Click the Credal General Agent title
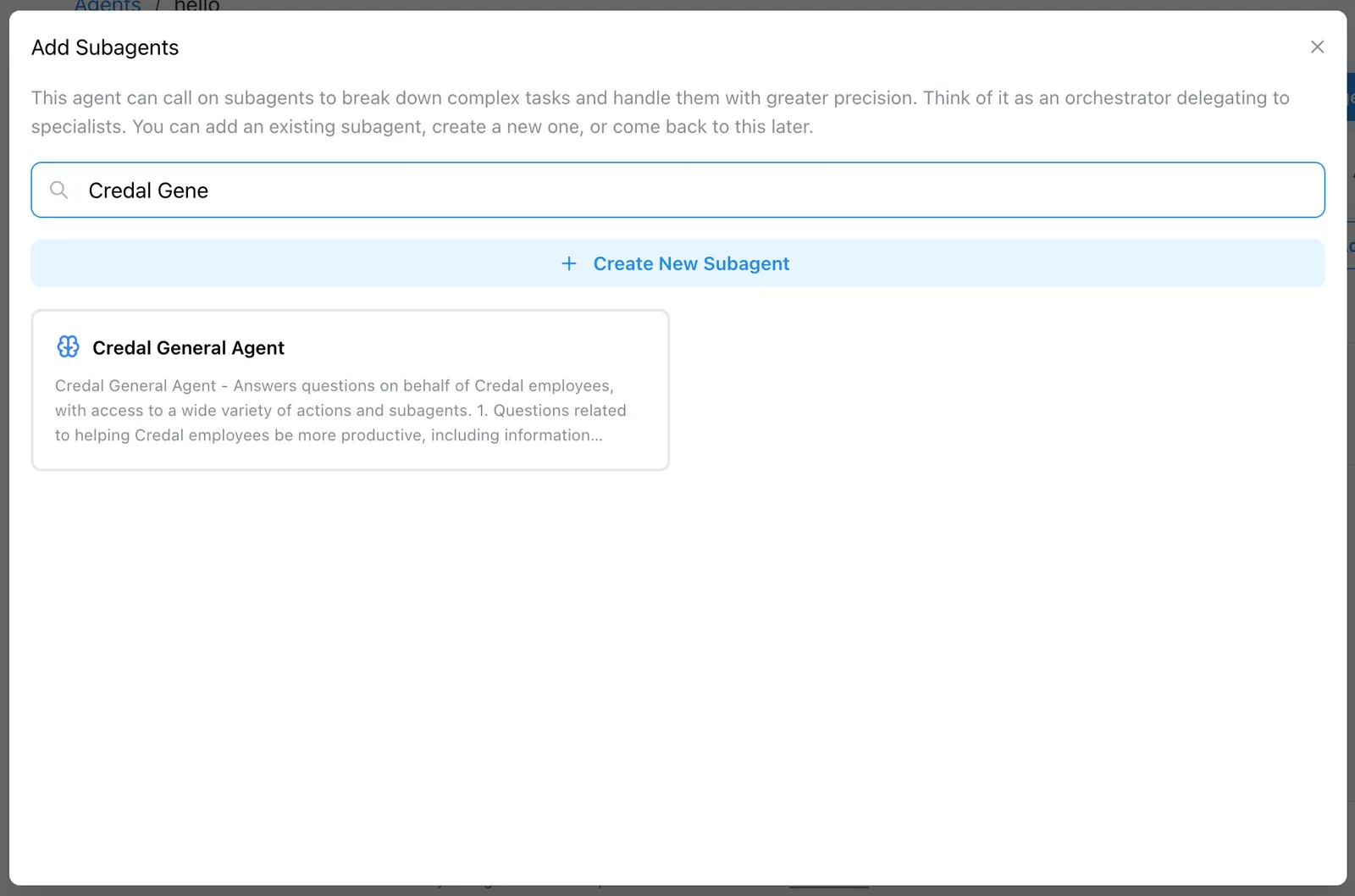This screenshot has width=1355, height=896. [x=188, y=348]
